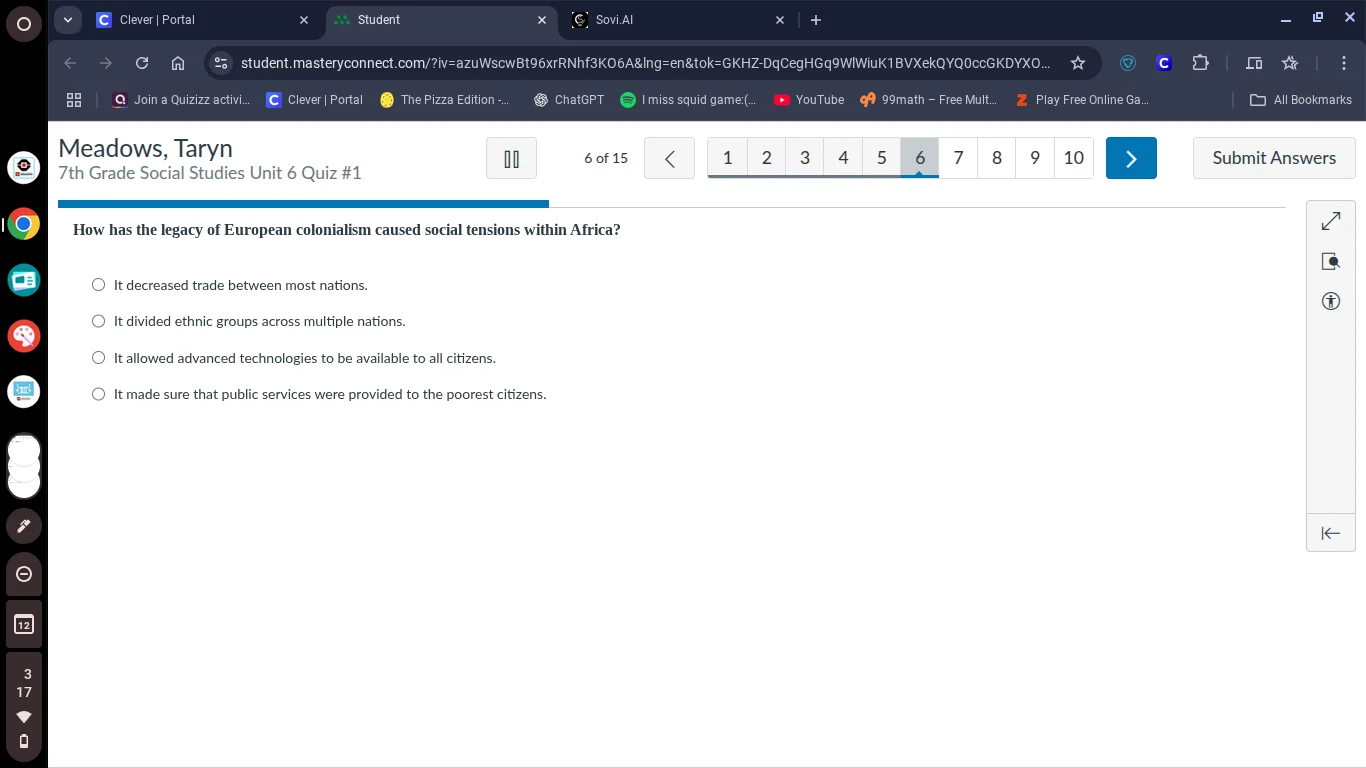Collapse the right-side tools panel
Viewport: 1366px width, 768px height.
[x=1330, y=533]
